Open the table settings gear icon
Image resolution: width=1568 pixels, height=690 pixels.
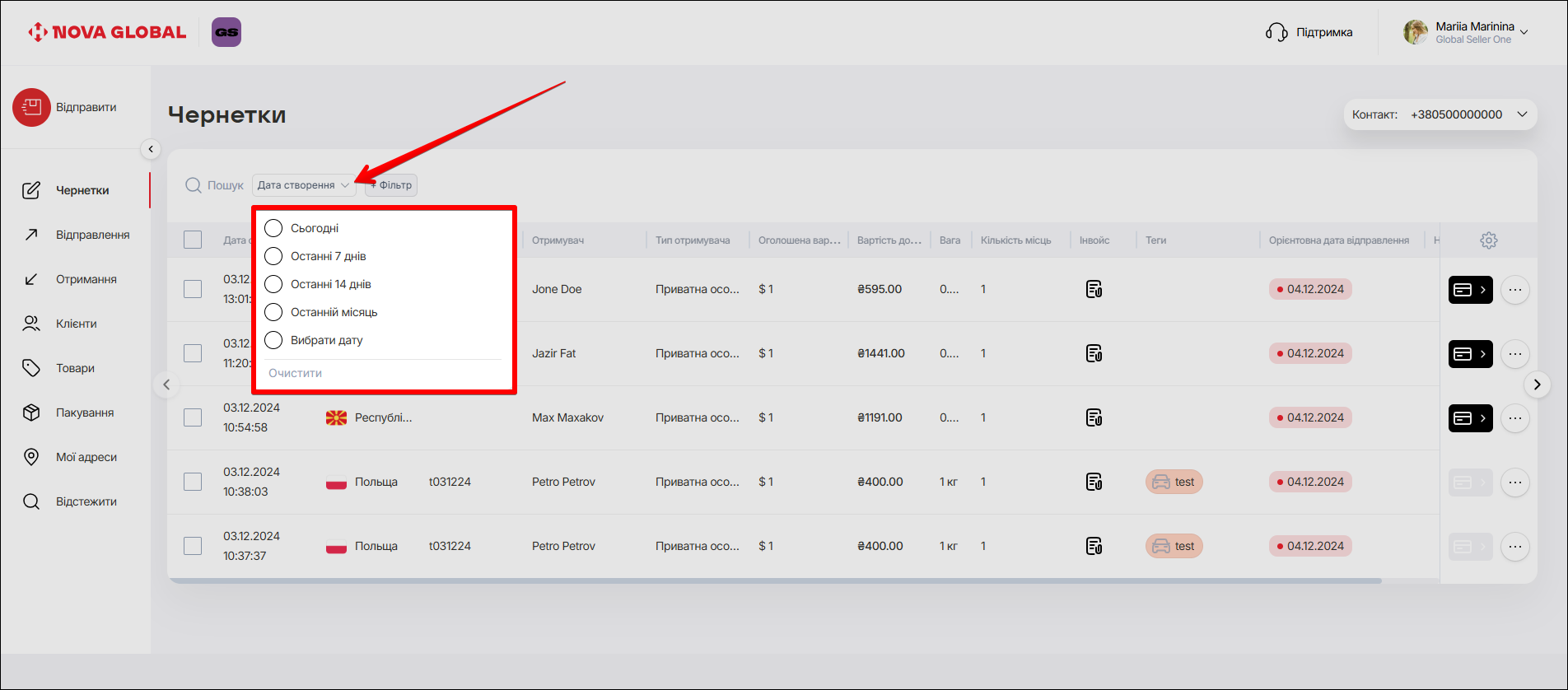click(x=1488, y=240)
